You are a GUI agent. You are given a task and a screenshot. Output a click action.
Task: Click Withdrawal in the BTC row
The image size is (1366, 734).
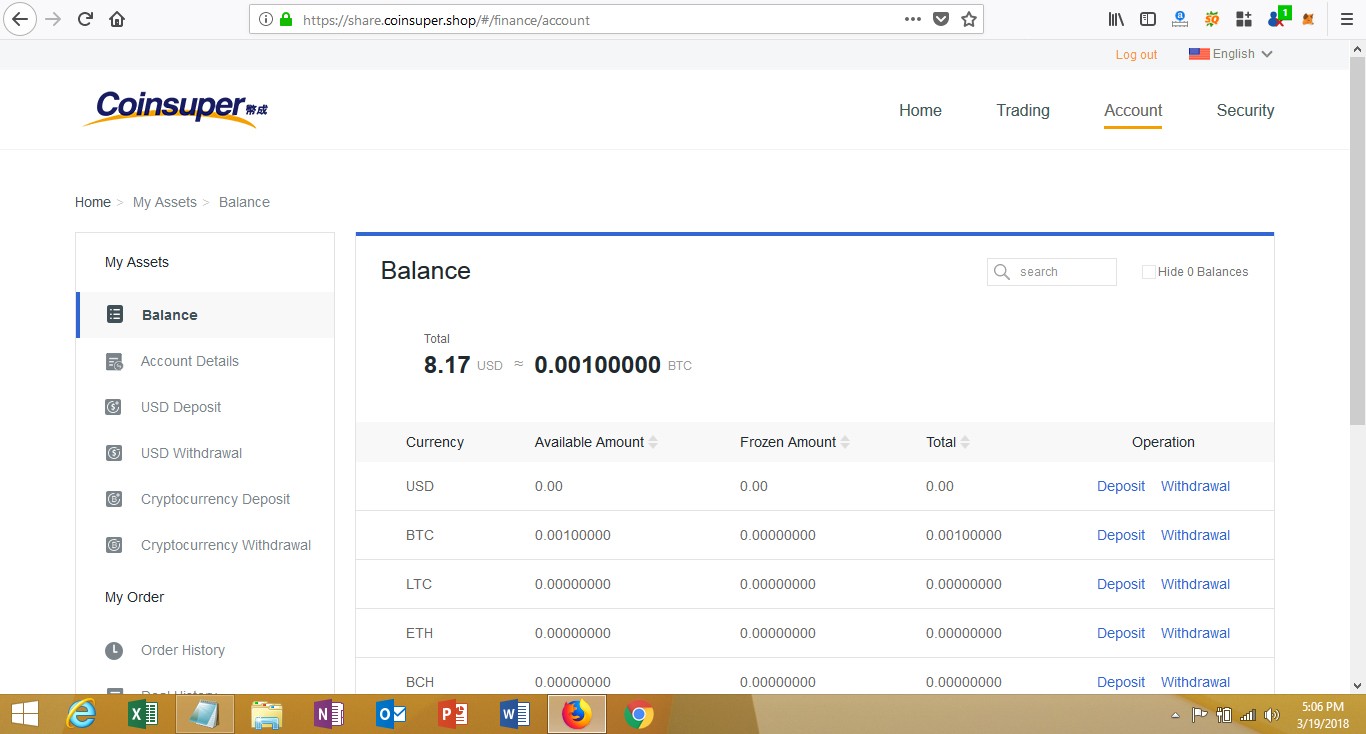1195,535
